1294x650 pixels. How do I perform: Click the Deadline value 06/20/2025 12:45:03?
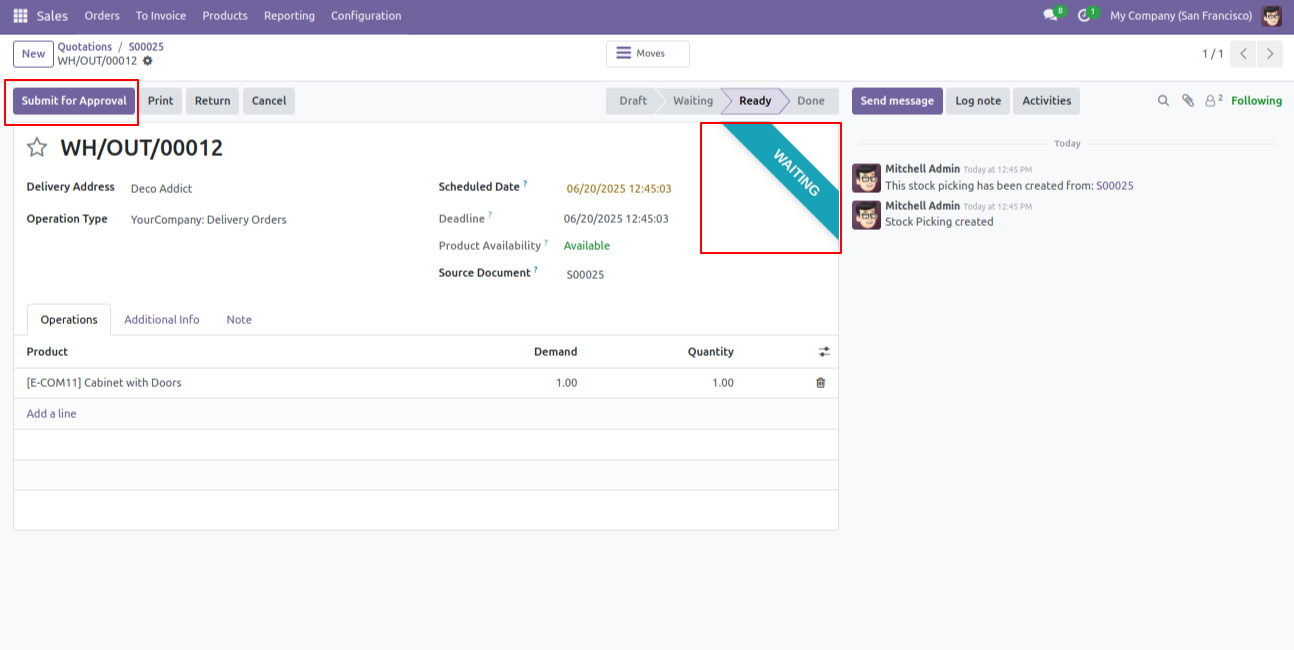pyautogui.click(x=616, y=219)
